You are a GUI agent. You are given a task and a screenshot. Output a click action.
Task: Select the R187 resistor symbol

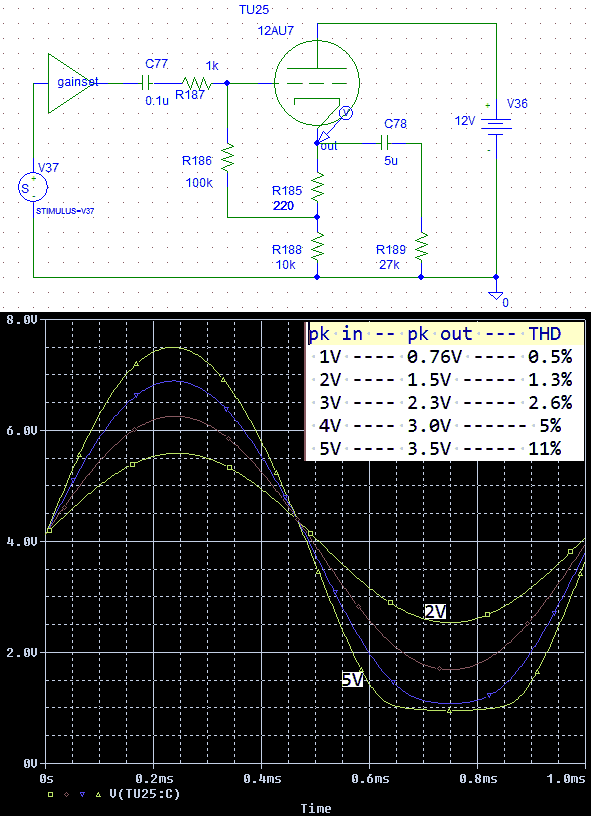[x=197, y=83]
